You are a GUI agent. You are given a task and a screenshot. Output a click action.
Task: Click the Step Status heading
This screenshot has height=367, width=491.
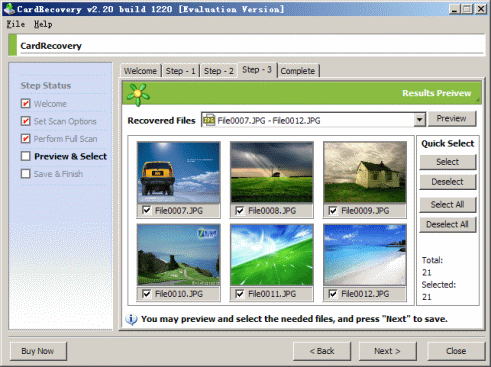pos(46,86)
